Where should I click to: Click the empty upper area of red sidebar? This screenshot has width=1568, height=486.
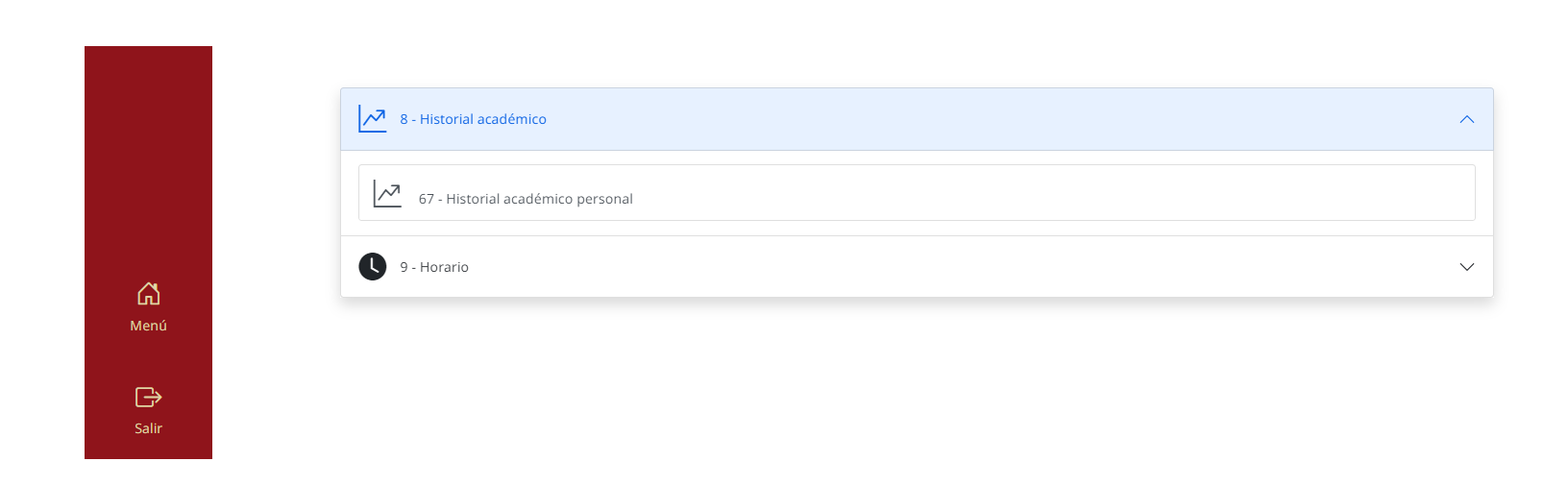tap(148, 144)
